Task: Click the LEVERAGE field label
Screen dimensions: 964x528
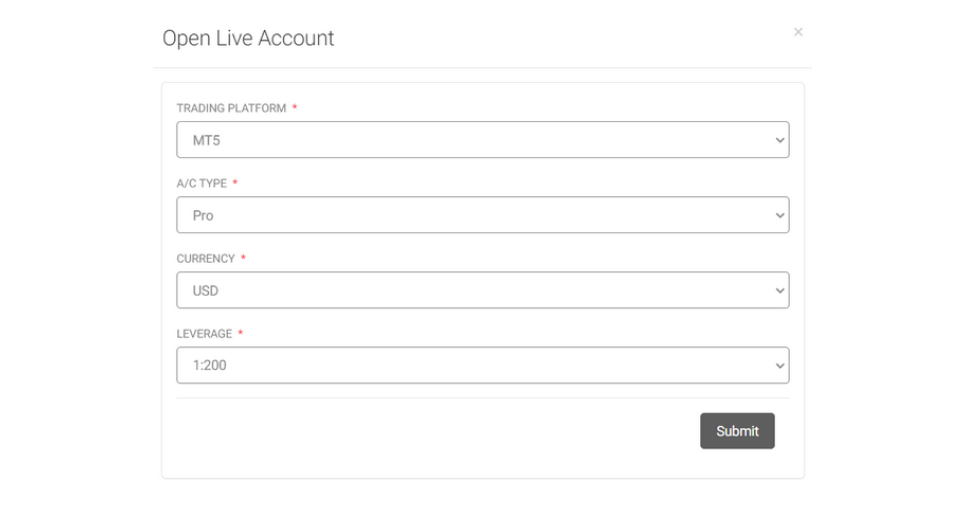Action: [204, 333]
